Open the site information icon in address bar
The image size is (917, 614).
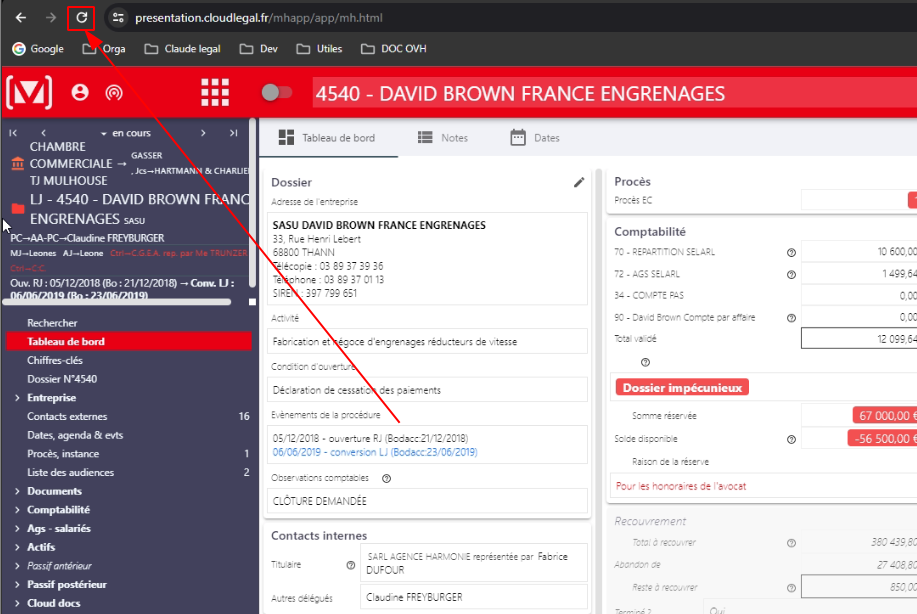118,18
